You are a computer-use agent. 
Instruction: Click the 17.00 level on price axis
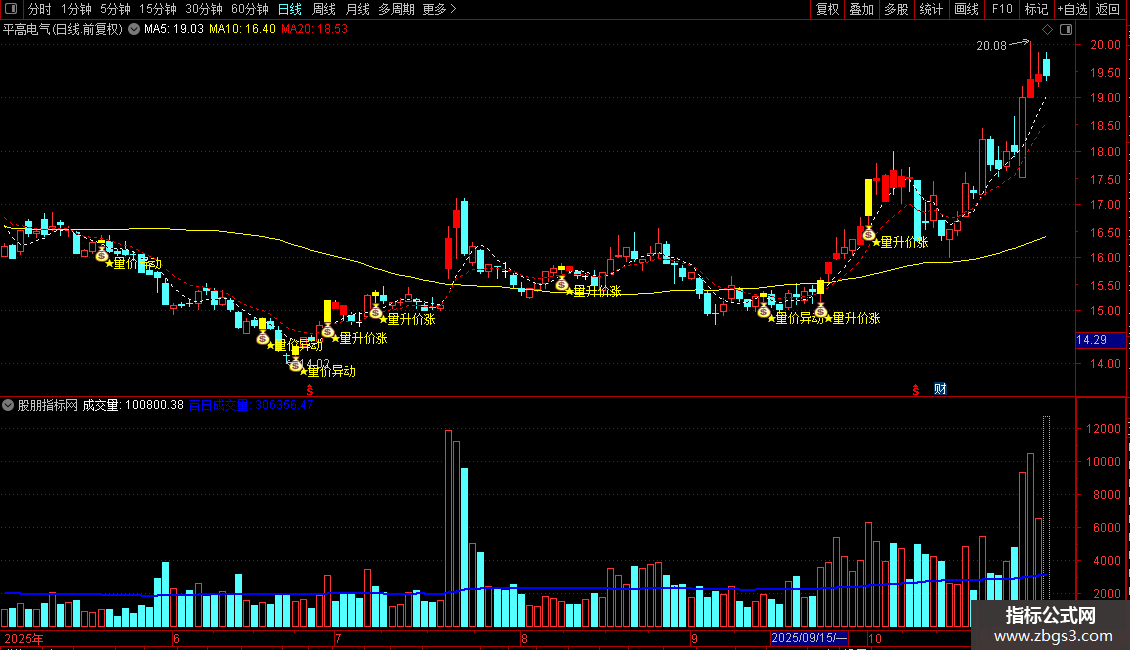[x=1105, y=205]
